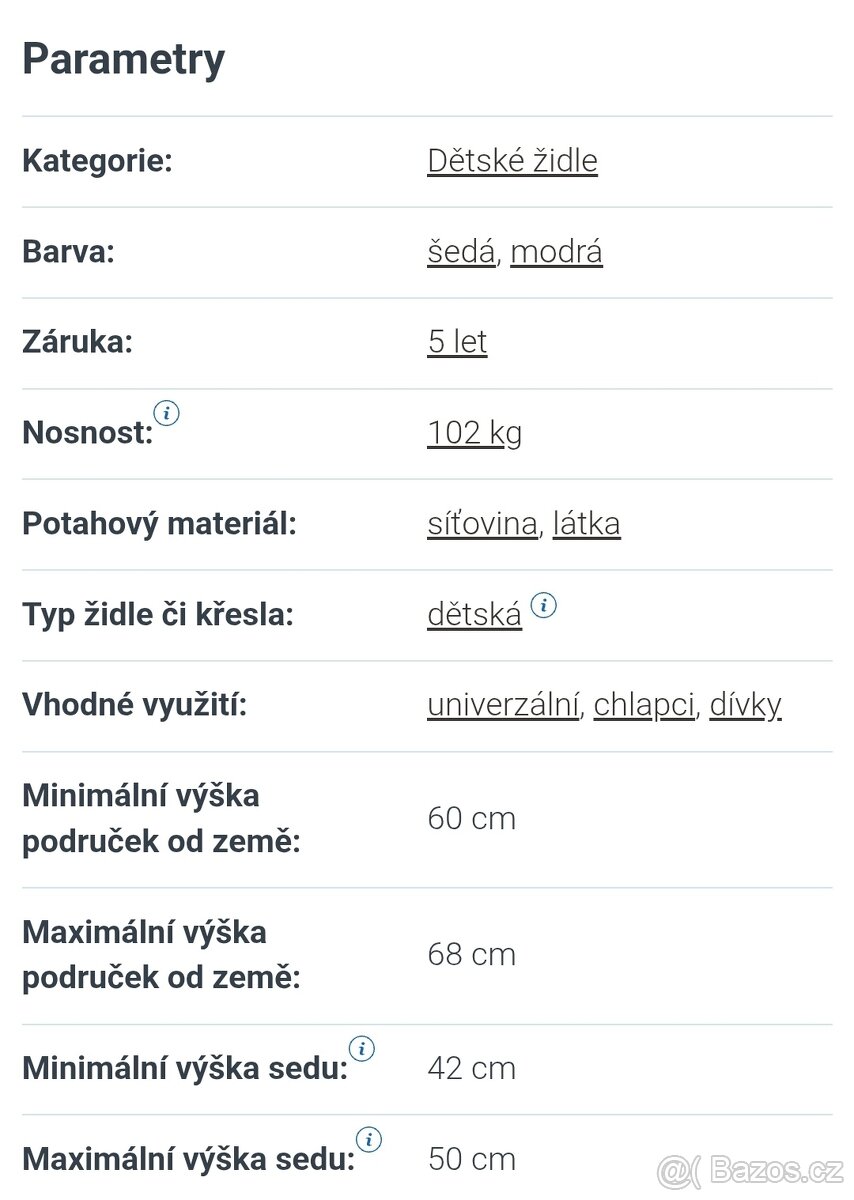Open the Dětské židle category link

coord(512,160)
